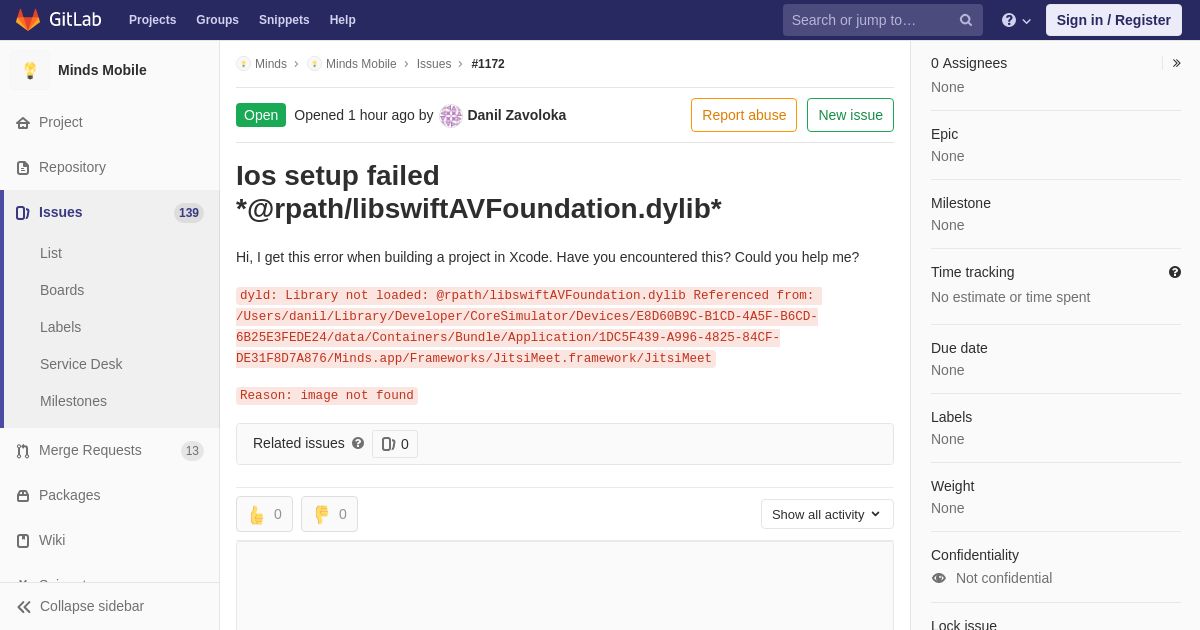This screenshot has height=630, width=1200.
Task: Click the related issues count badge
Action: click(x=395, y=444)
